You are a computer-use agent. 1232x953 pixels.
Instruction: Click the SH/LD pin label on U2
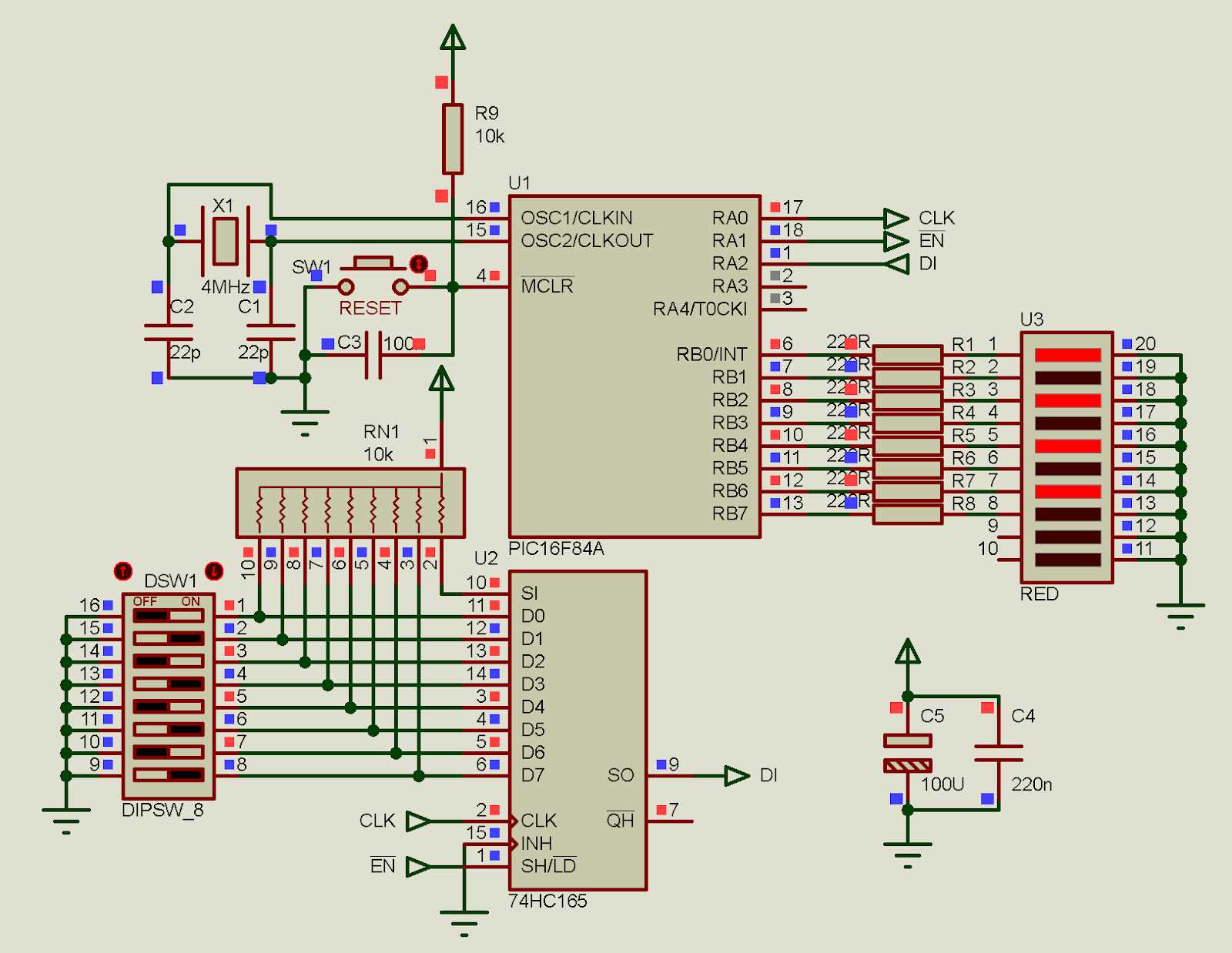(548, 866)
